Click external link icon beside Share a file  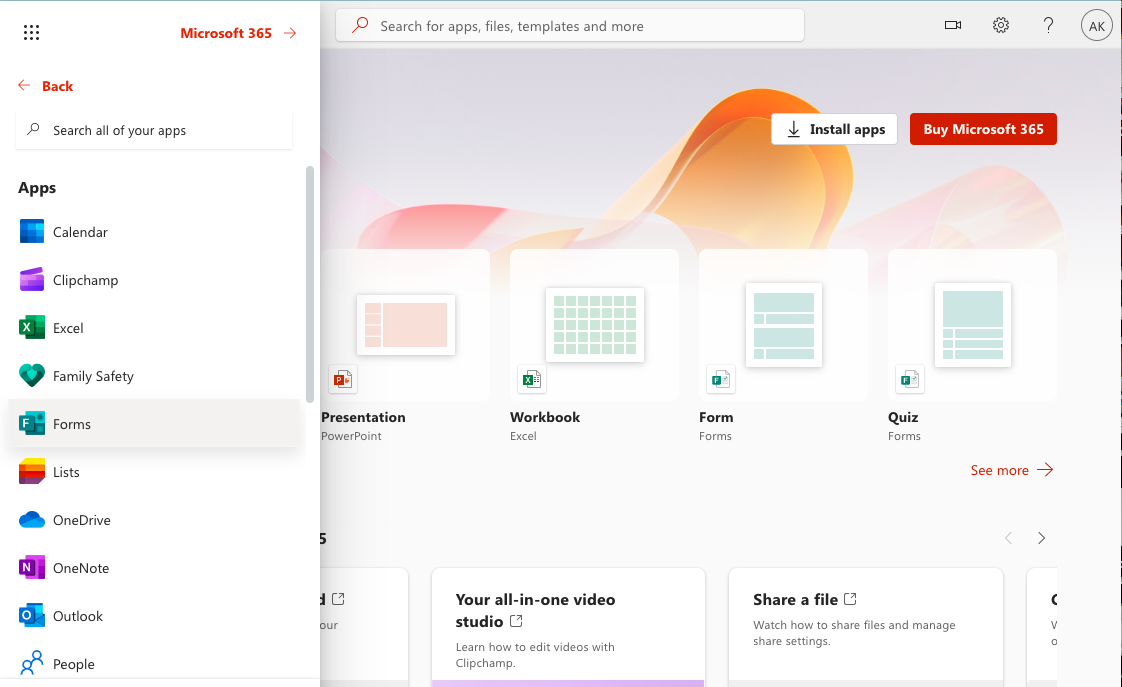(x=850, y=599)
